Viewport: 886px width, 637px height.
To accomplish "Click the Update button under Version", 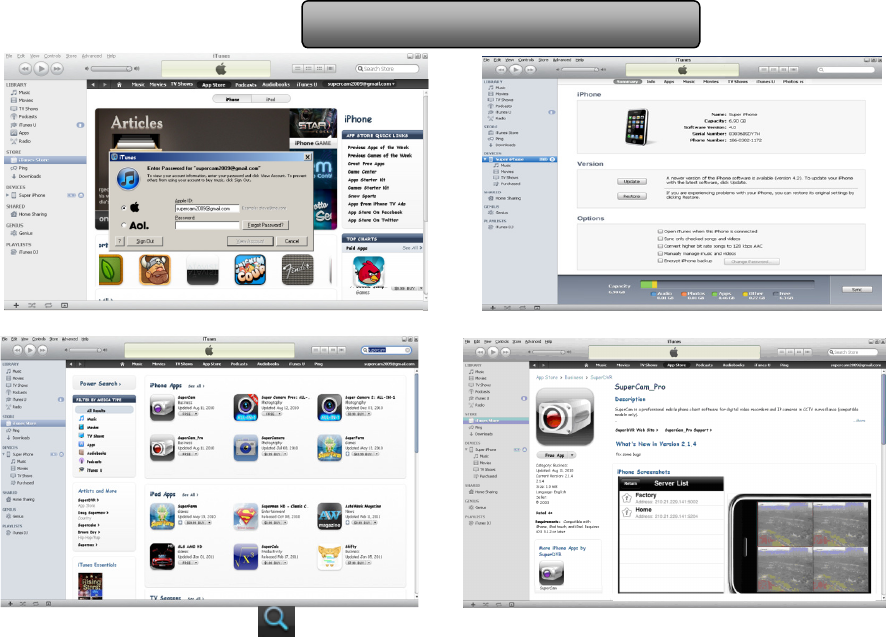I will click(x=632, y=181).
